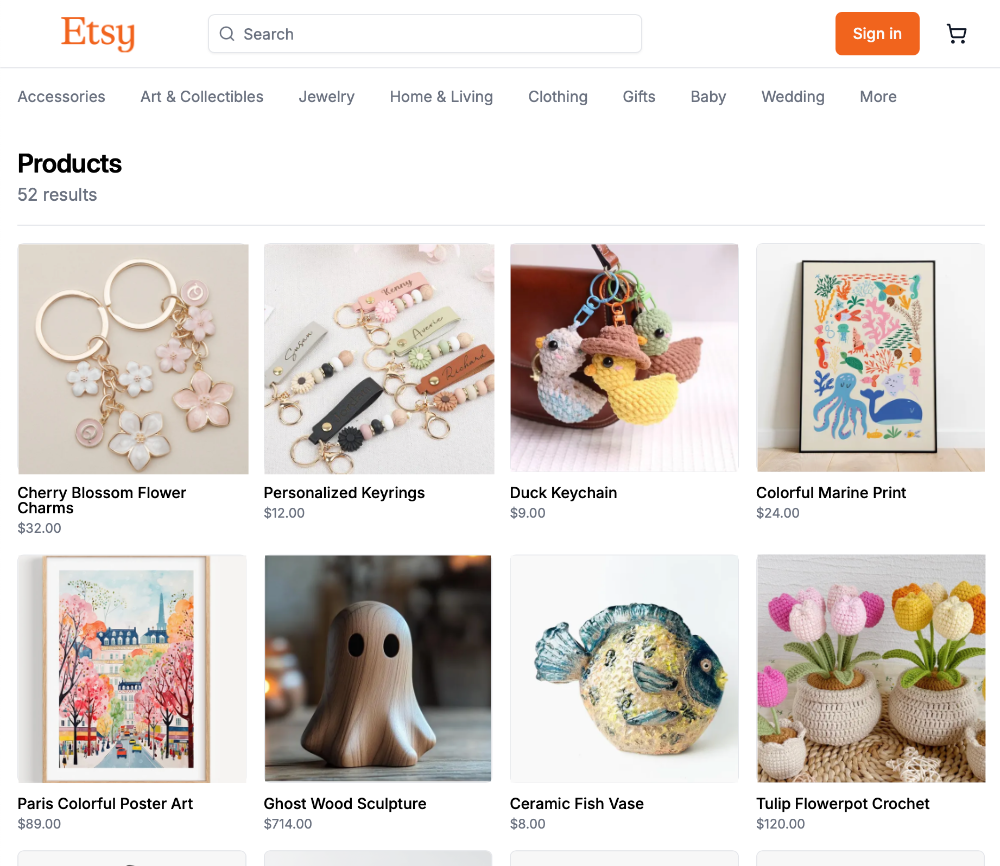Screen dimensions: 1000x866
Task: Click the Colorful Marine Print thumbnail
Action: pos(870,358)
